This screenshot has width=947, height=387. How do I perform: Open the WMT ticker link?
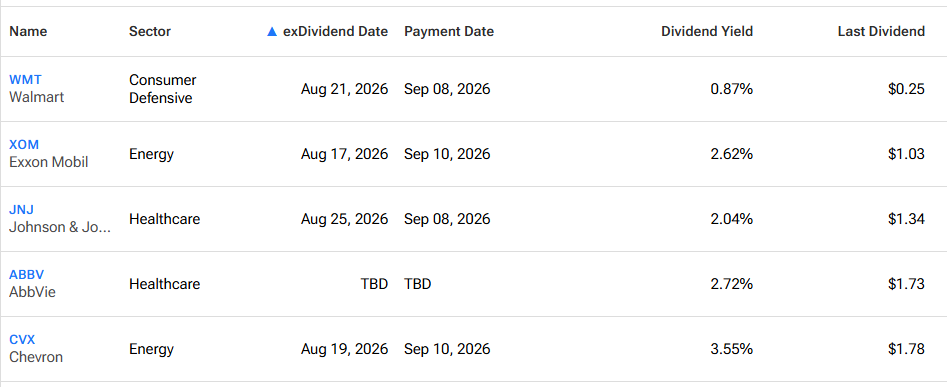(25, 80)
